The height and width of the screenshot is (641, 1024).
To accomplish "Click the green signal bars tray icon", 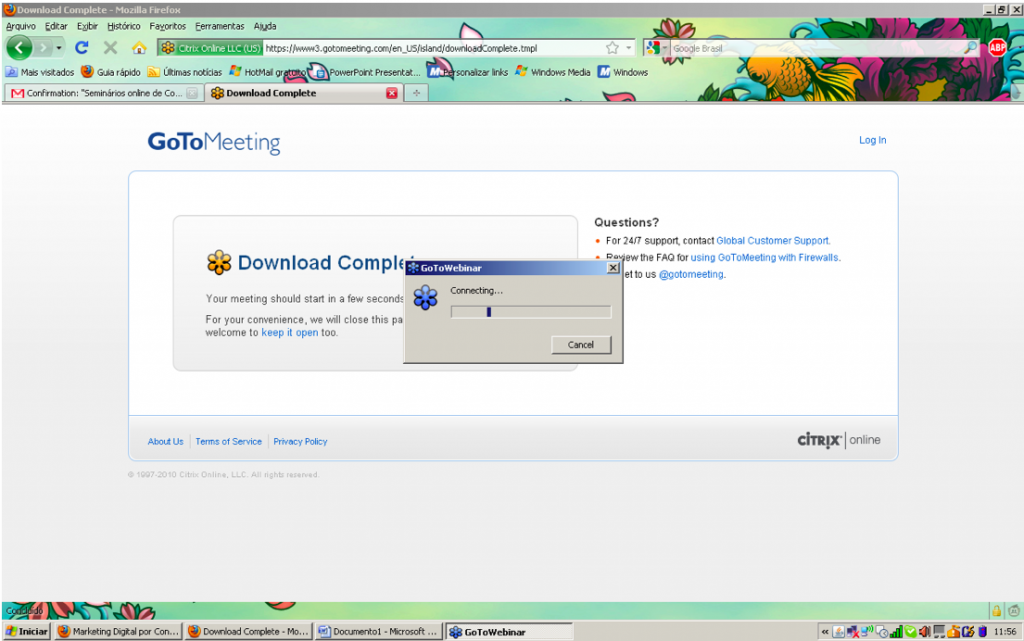I will (897, 631).
